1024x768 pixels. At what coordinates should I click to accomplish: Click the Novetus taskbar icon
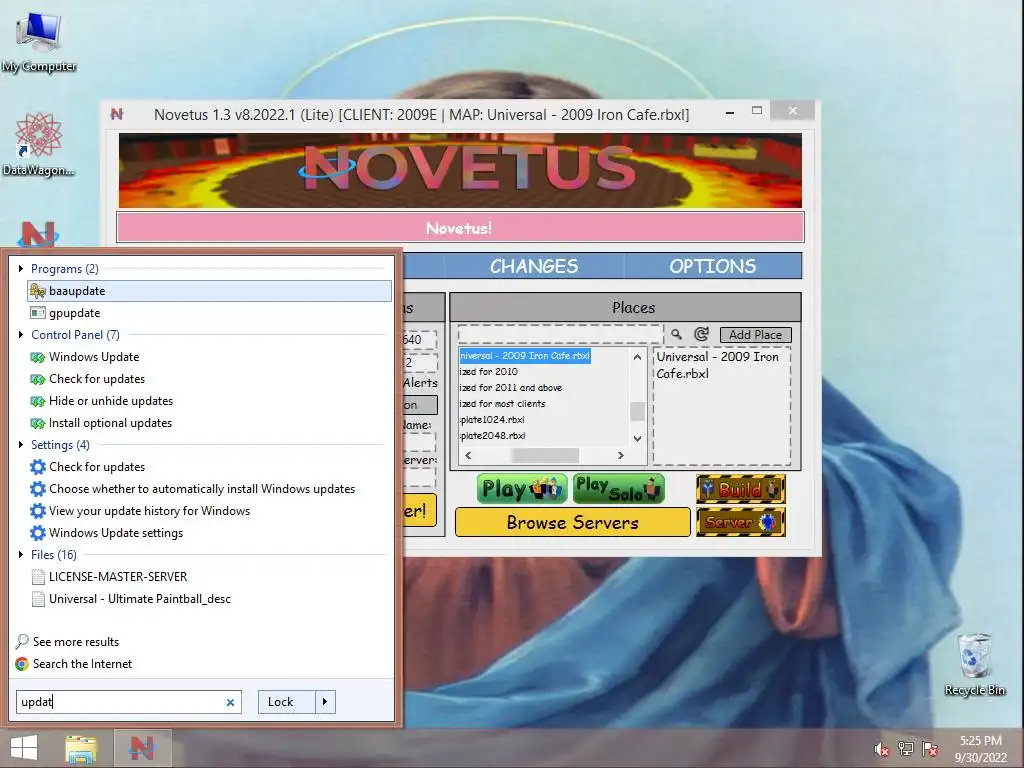click(142, 748)
